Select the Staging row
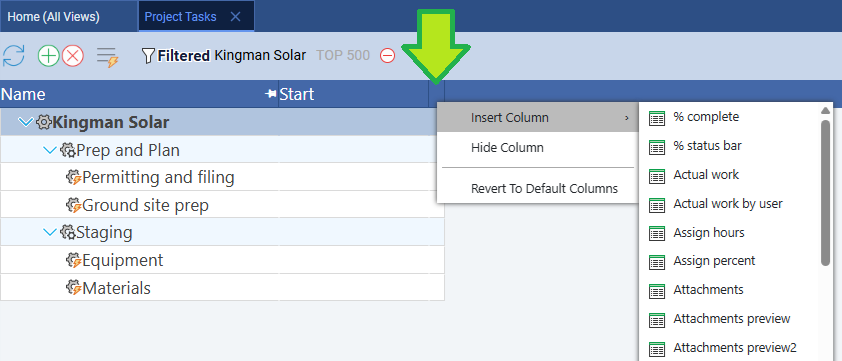Screen dimensions: 842x361 point(222,233)
